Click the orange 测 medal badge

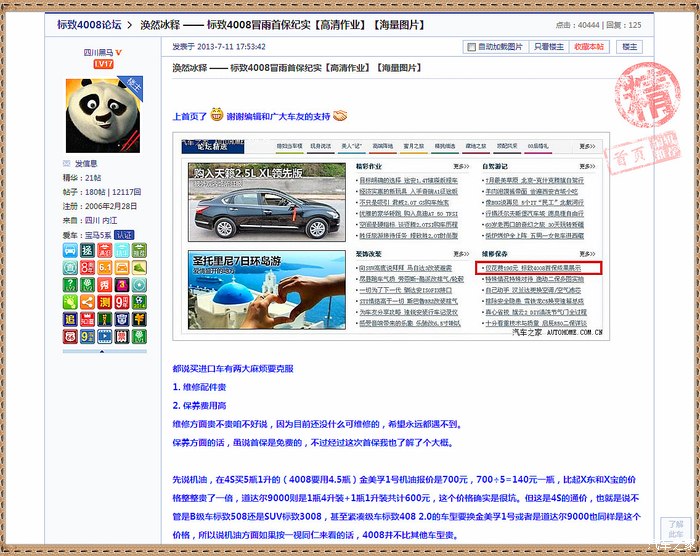coord(103,301)
